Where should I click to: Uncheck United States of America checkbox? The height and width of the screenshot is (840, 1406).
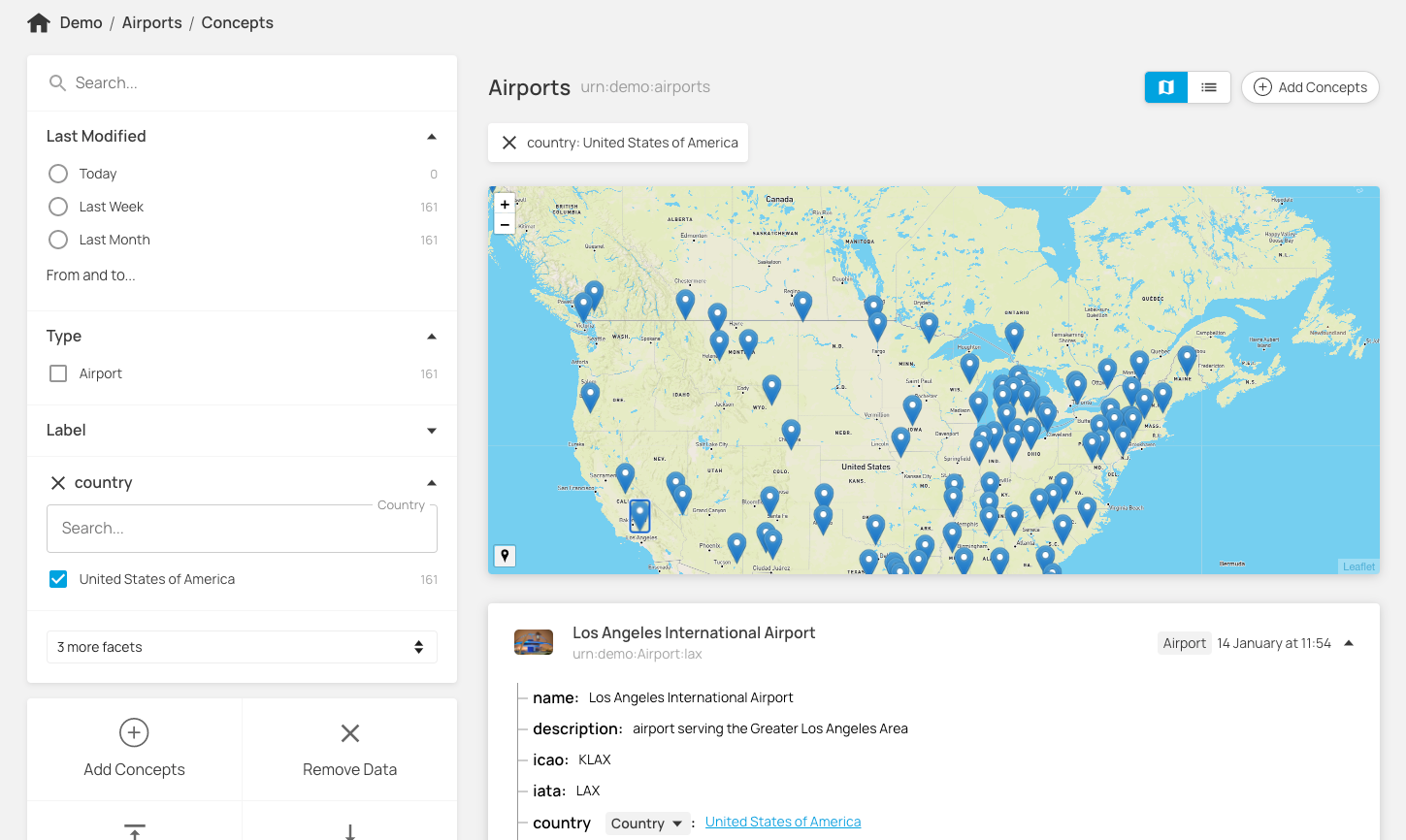[x=58, y=579]
